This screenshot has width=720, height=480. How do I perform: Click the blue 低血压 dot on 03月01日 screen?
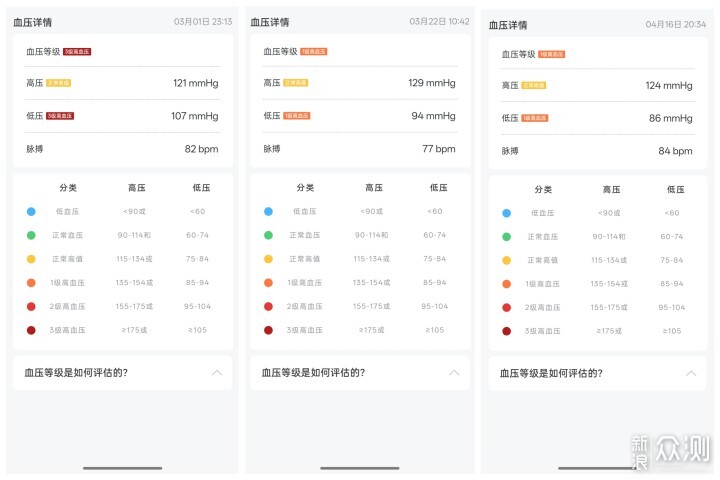(31, 212)
